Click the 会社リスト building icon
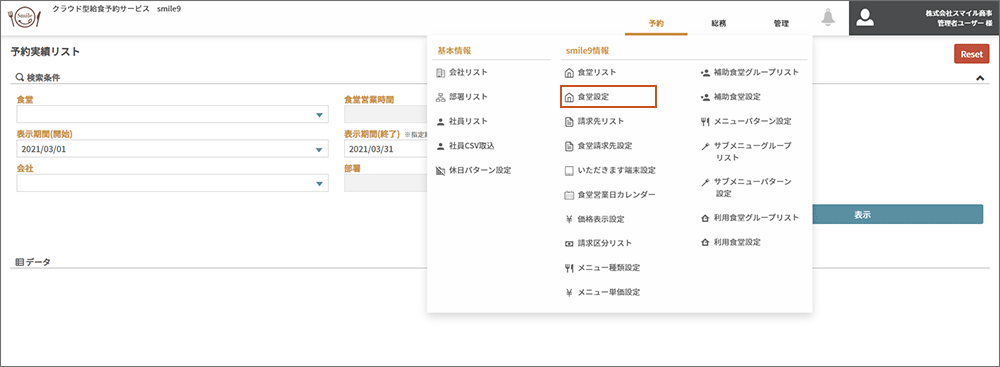The image size is (1000, 367). tap(439, 73)
